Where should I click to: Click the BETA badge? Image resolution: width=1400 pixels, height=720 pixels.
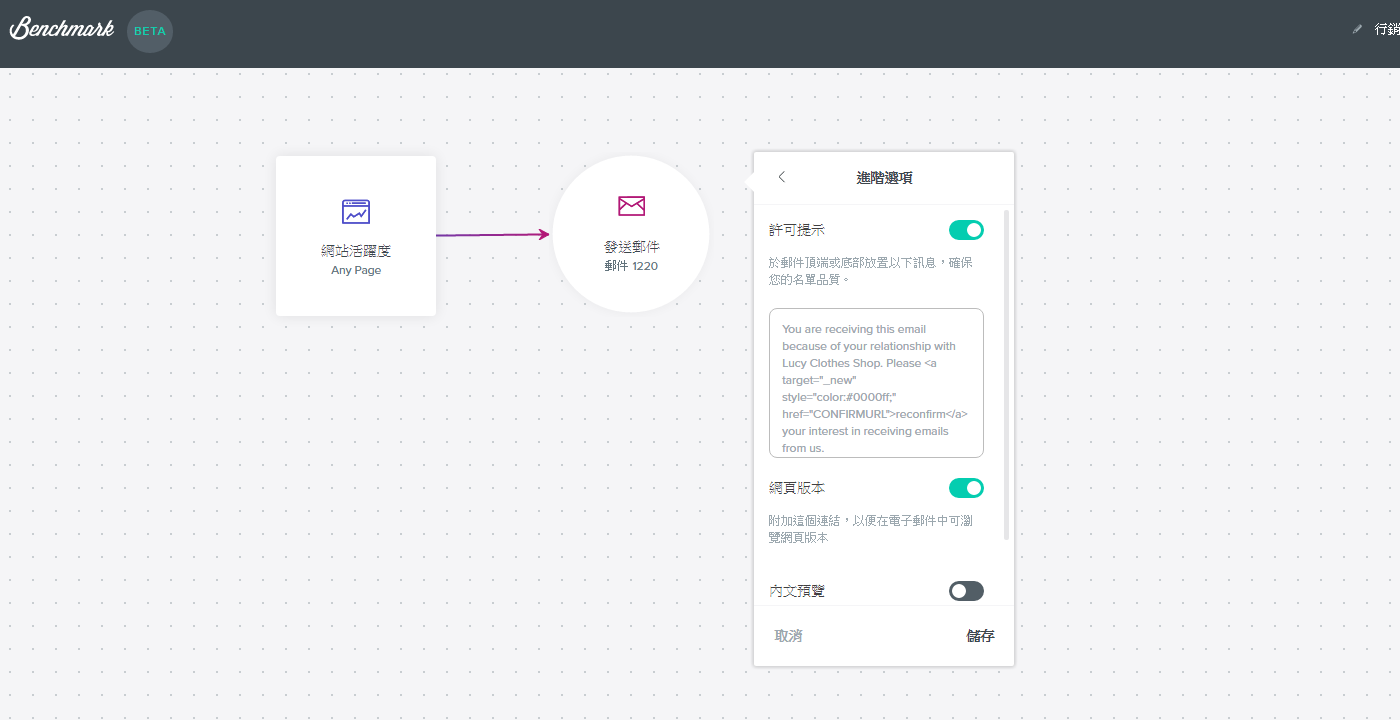[150, 31]
